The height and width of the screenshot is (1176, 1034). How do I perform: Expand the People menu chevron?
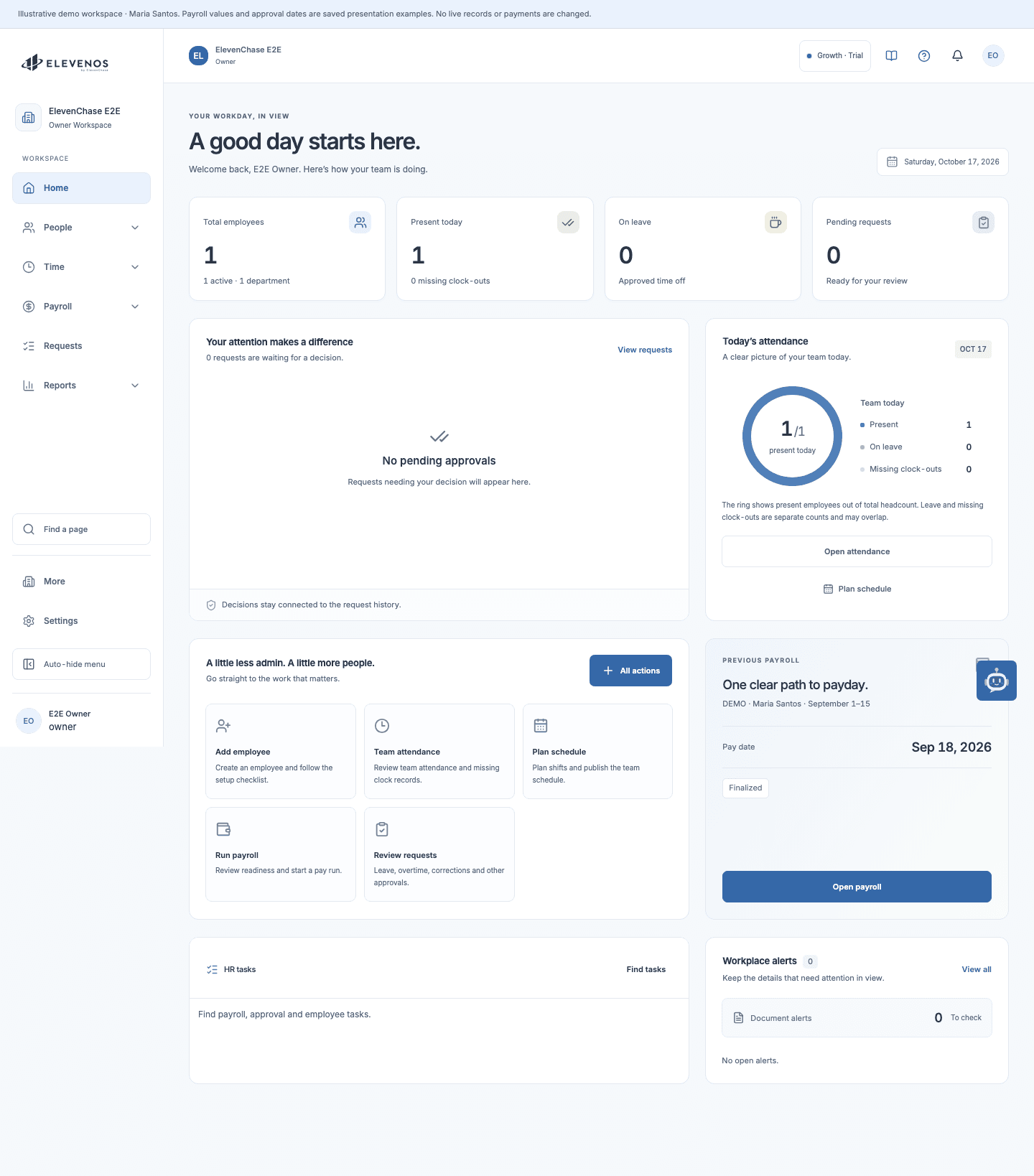click(x=135, y=228)
